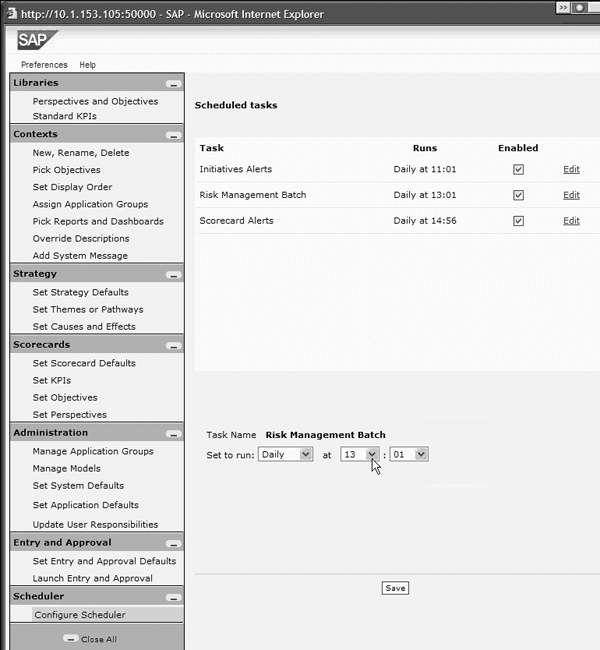Collapse the Strategy section
The width and height of the screenshot is (600, 650).
[174, 275]
